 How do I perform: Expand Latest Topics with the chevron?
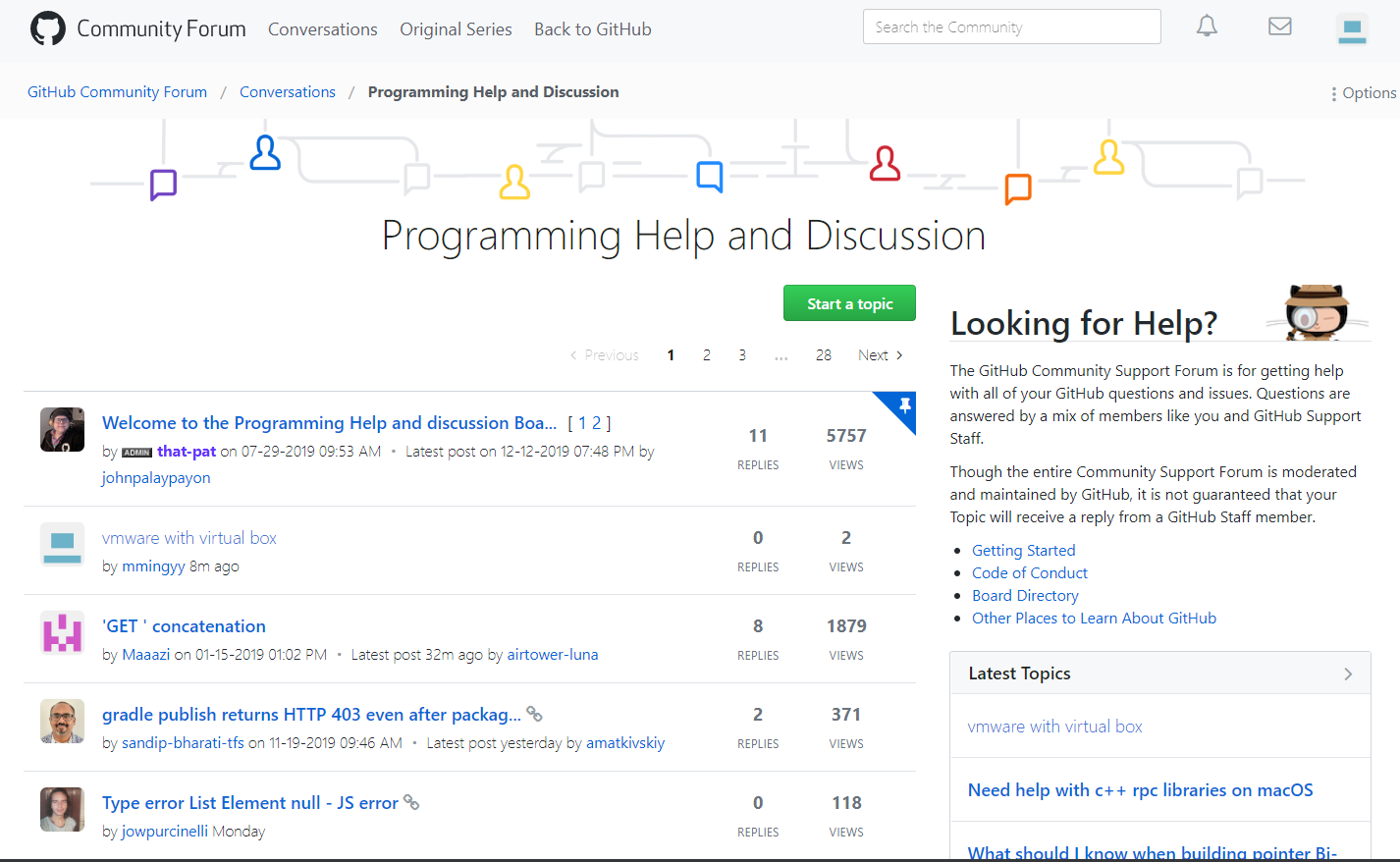coord(1348,673)
